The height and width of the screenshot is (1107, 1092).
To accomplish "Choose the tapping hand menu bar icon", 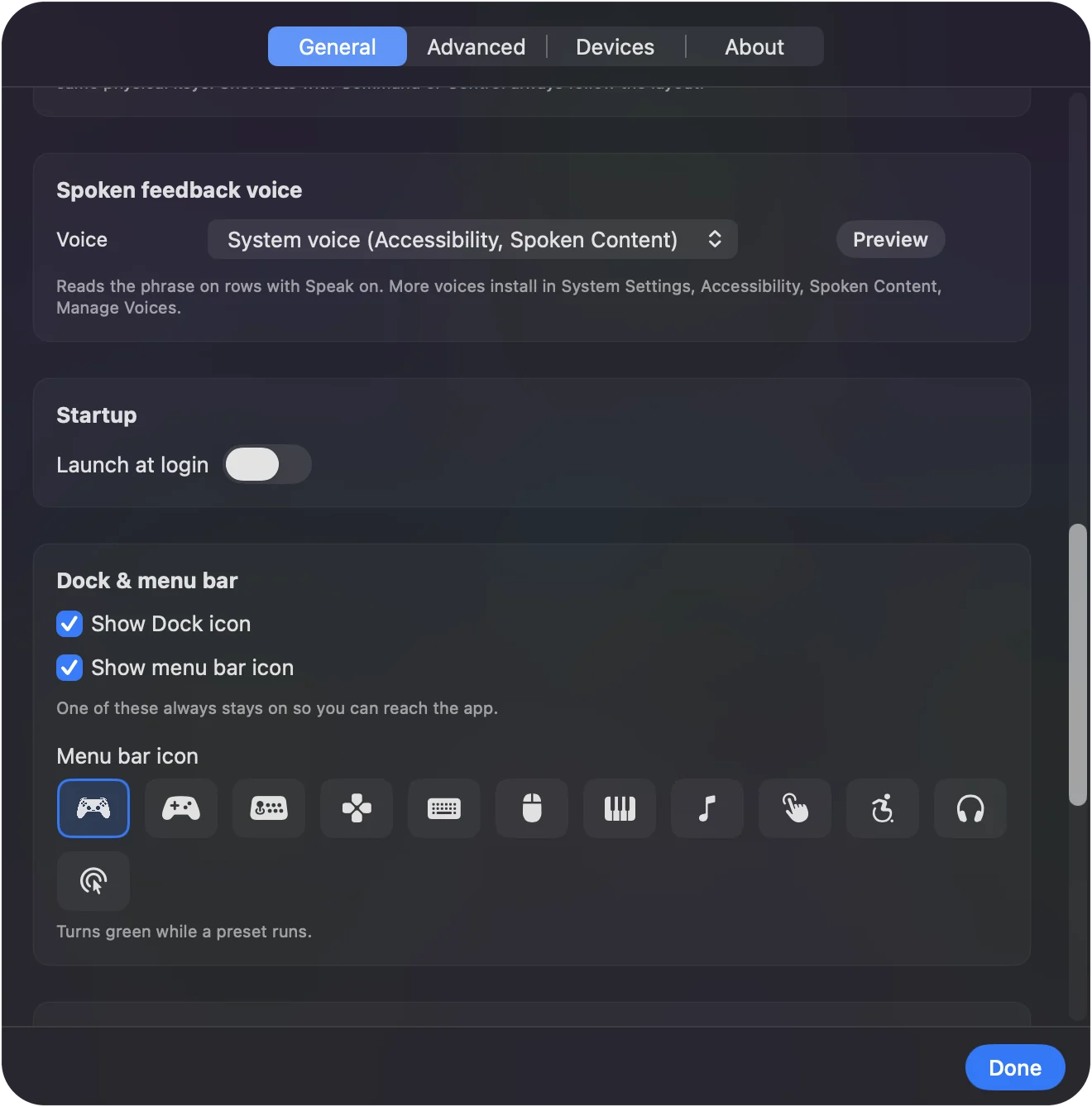I will pos(795,808).
